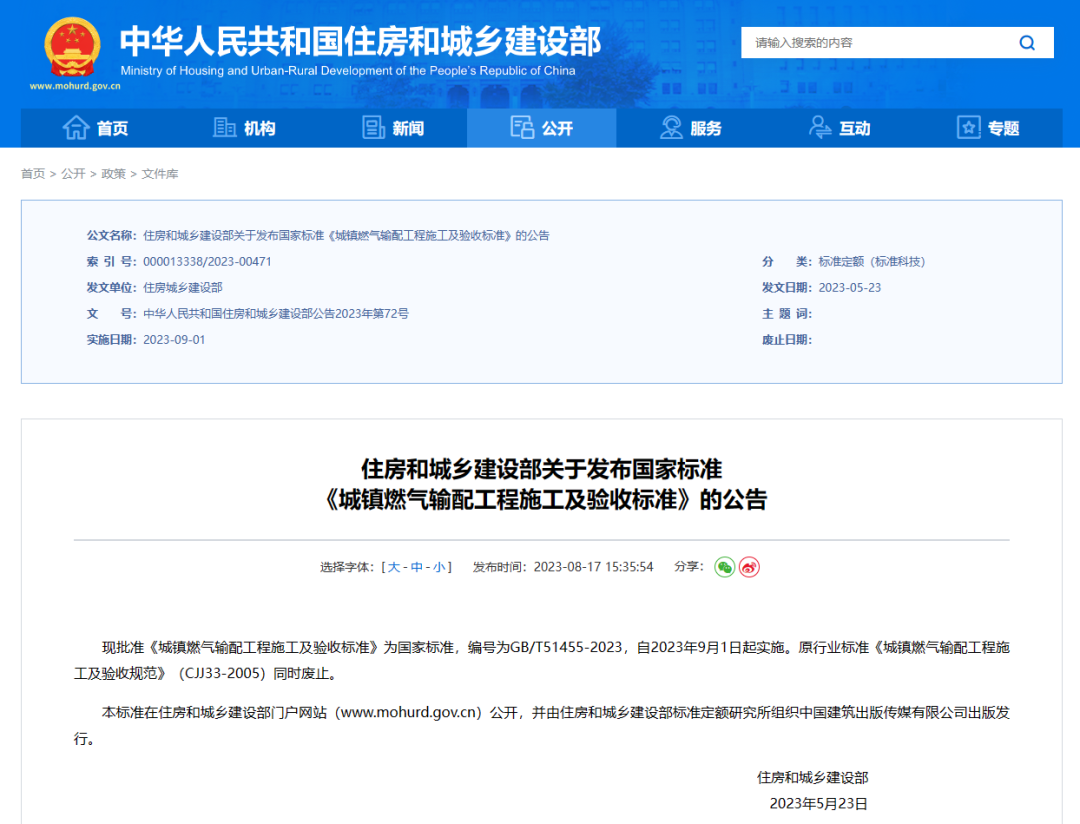Image resolution: width=1080 pixels, height=824 pixels.
Task: Click the star icon beside 专题
Action: 968,127
